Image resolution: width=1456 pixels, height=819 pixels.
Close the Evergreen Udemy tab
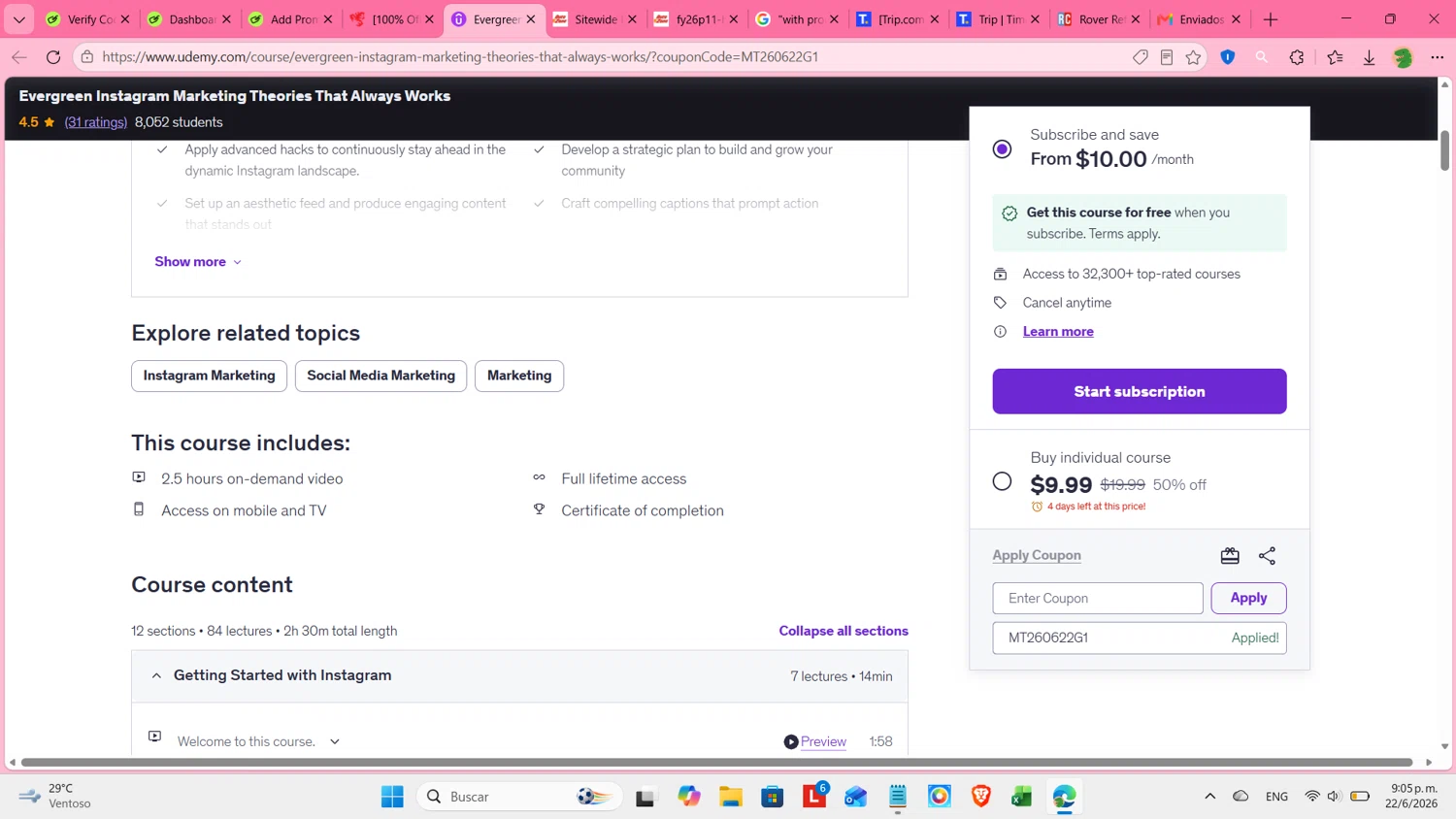(x=531, y=19)
